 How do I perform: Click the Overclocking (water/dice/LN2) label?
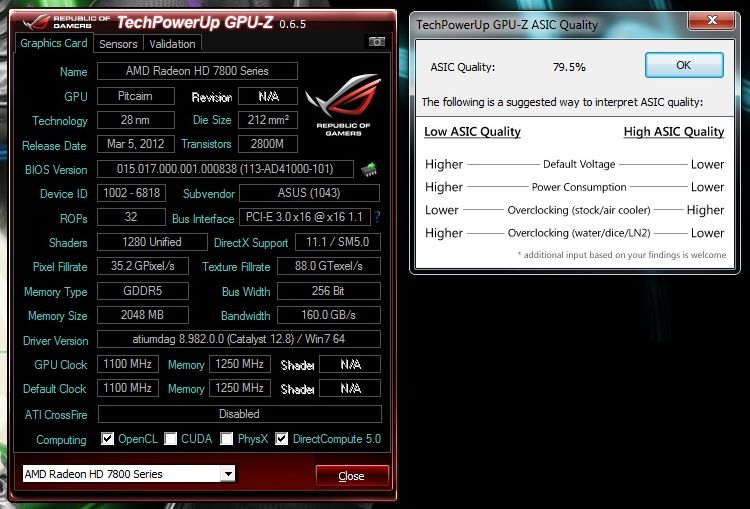[x=579, y=233]
